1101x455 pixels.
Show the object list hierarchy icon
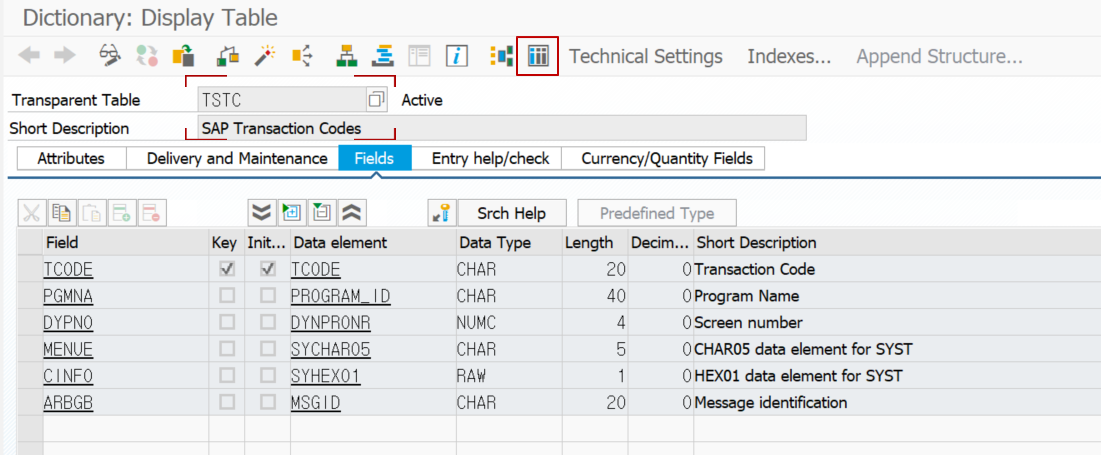[346, 55]
